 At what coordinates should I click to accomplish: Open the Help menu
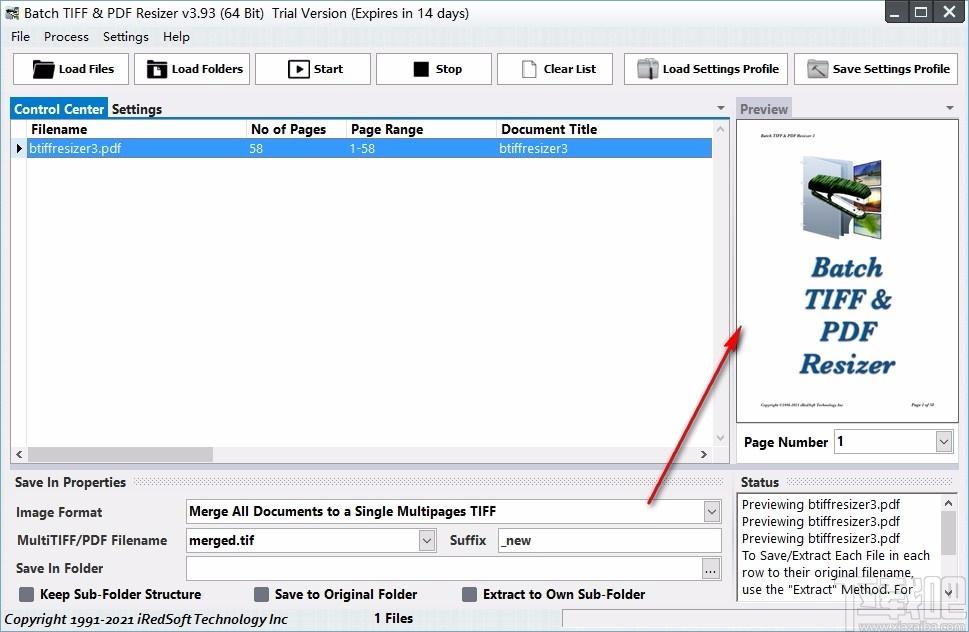pyautogui.click(x=176, y=37)
